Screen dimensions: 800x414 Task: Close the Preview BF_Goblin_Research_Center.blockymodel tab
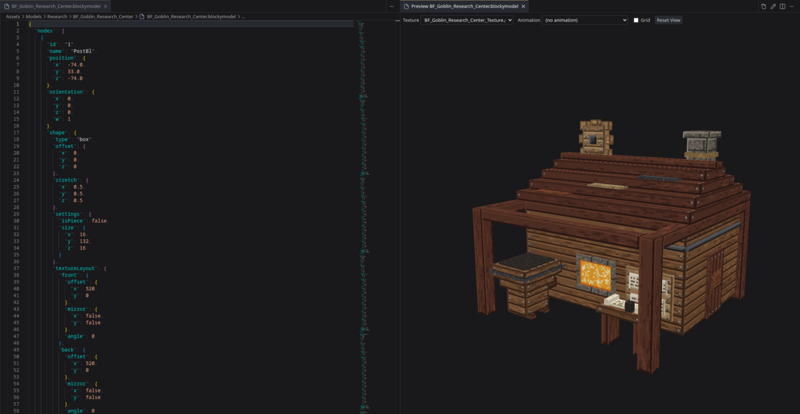[523, 7]
